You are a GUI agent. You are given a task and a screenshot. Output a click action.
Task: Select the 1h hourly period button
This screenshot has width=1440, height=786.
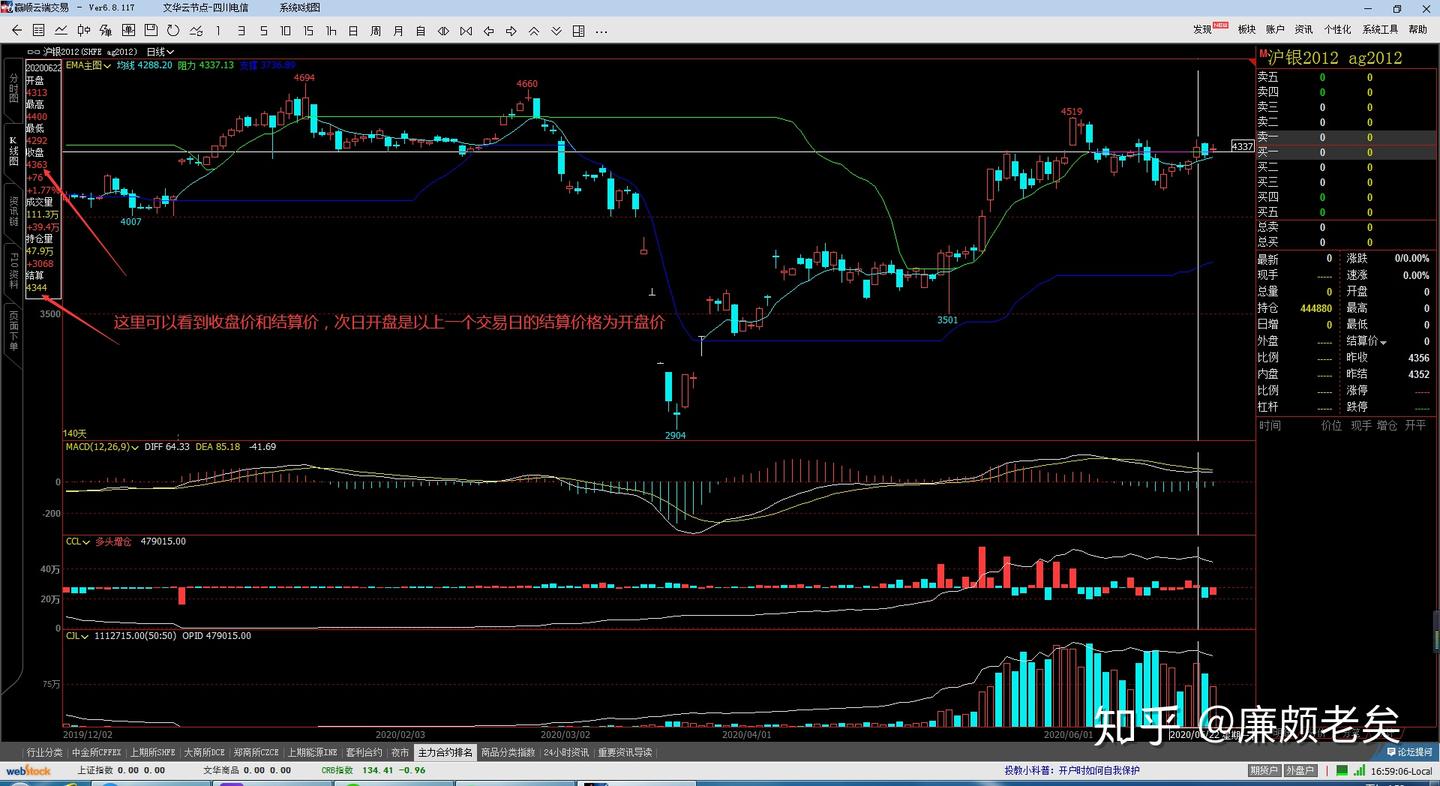click(331, 31)
